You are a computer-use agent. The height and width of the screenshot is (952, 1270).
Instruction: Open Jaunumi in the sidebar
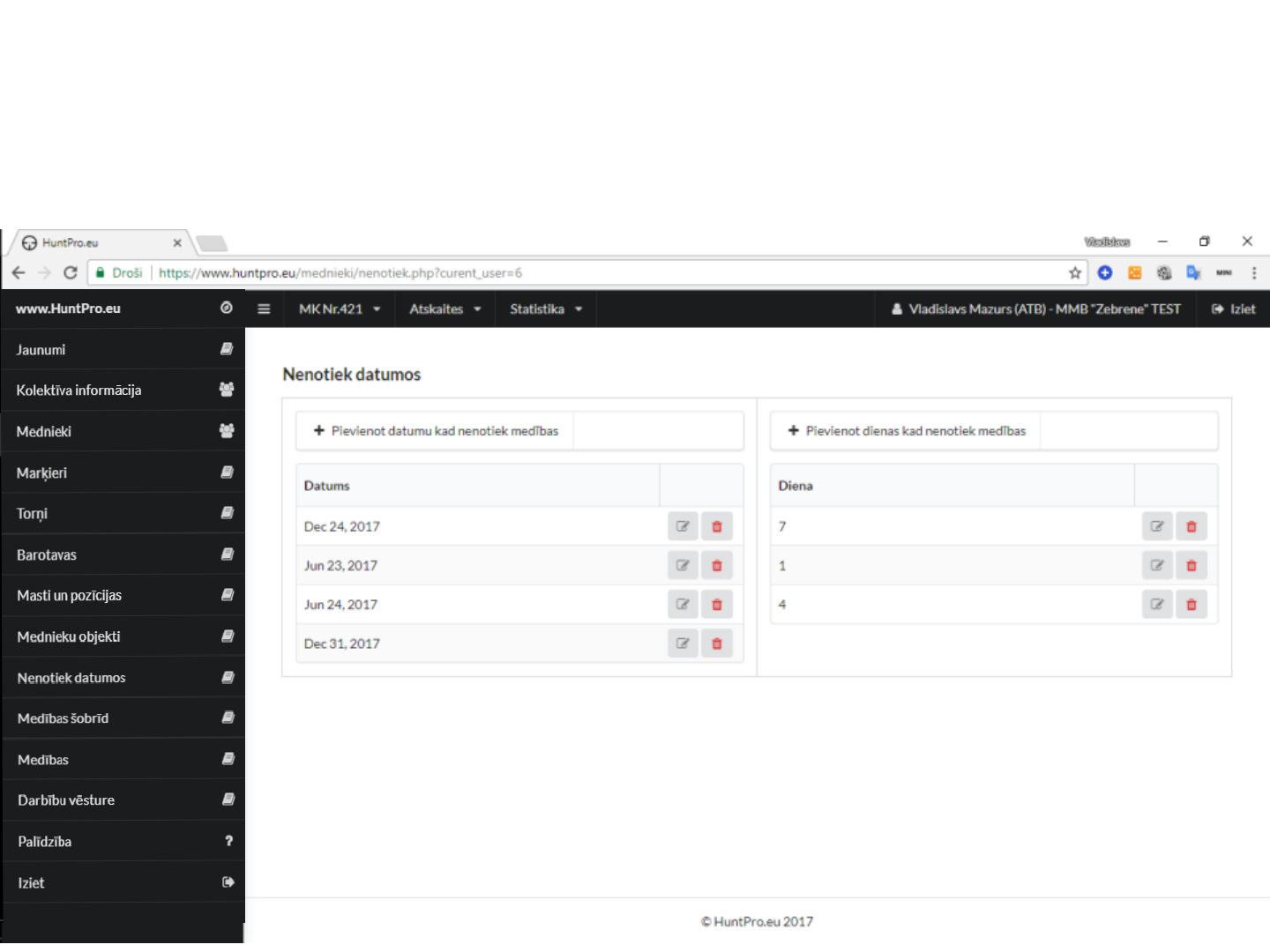[x=123, y=349]
